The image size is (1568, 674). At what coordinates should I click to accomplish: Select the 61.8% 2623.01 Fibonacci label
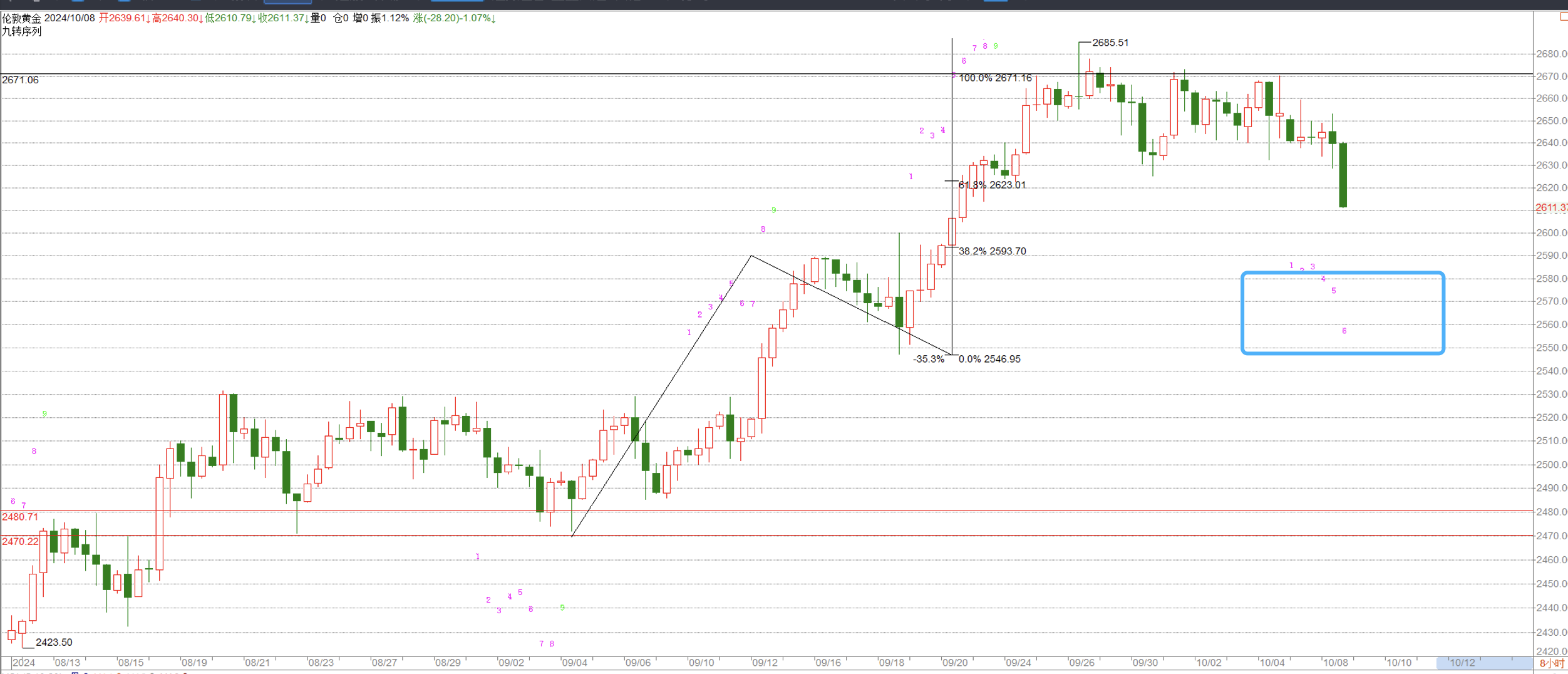992,185
